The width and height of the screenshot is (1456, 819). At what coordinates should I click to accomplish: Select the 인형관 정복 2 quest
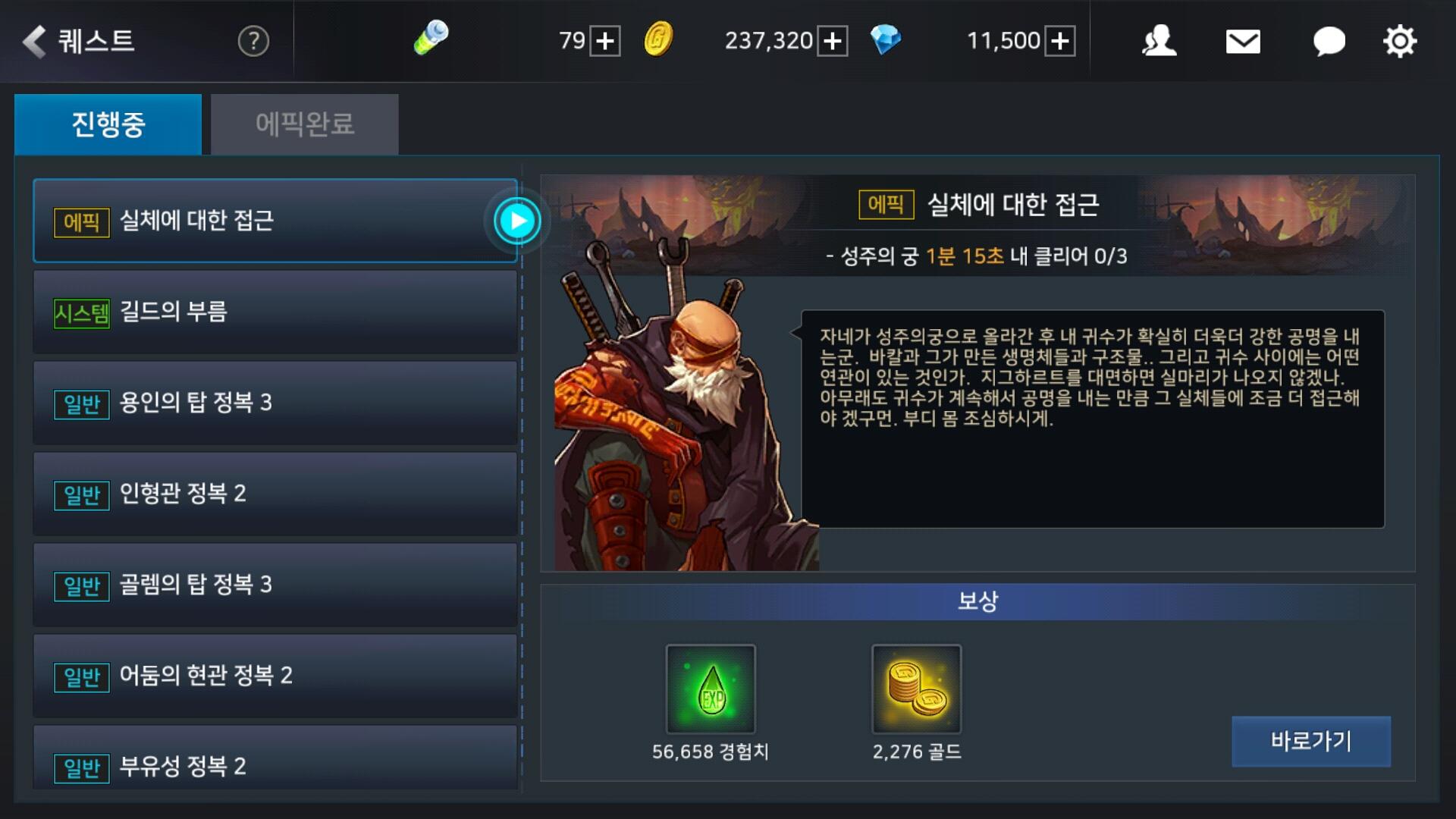[275, 494]
